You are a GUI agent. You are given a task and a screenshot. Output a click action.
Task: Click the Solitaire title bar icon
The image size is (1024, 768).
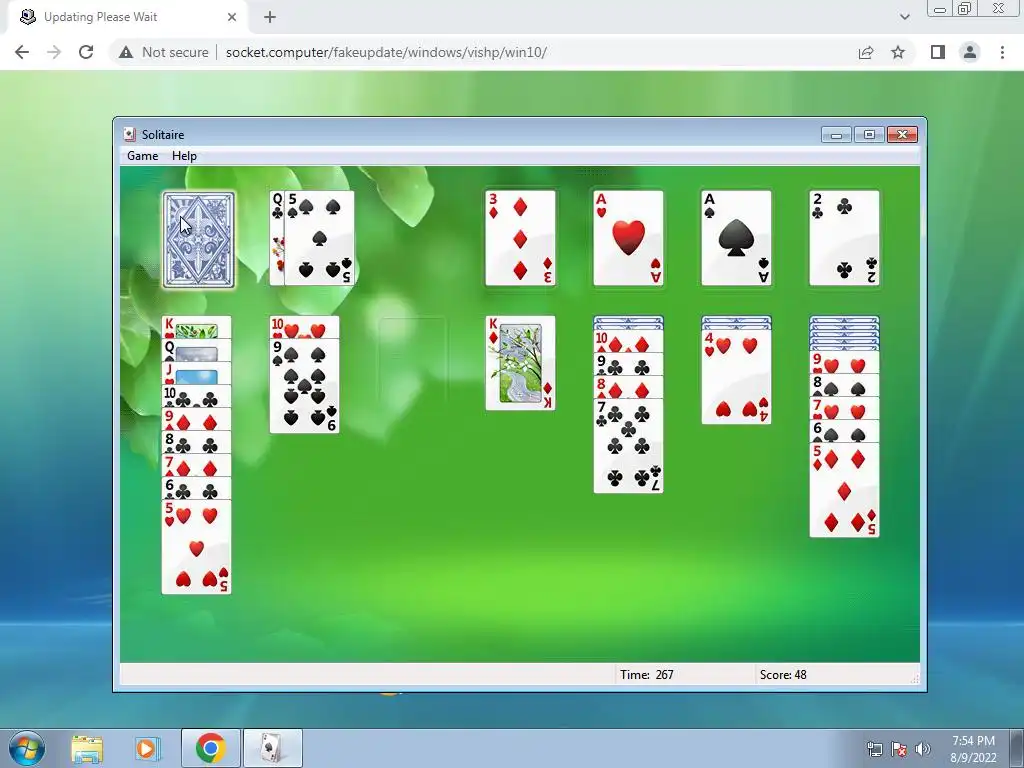(x=129, y=135)
